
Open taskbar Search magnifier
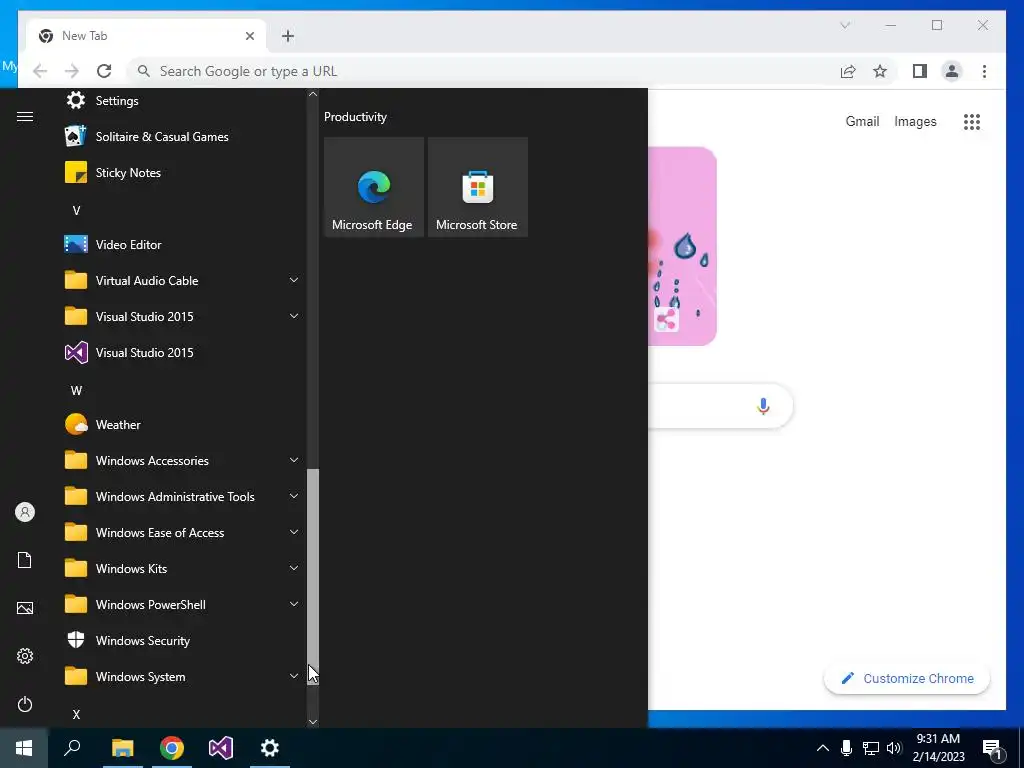pos(72,748)
